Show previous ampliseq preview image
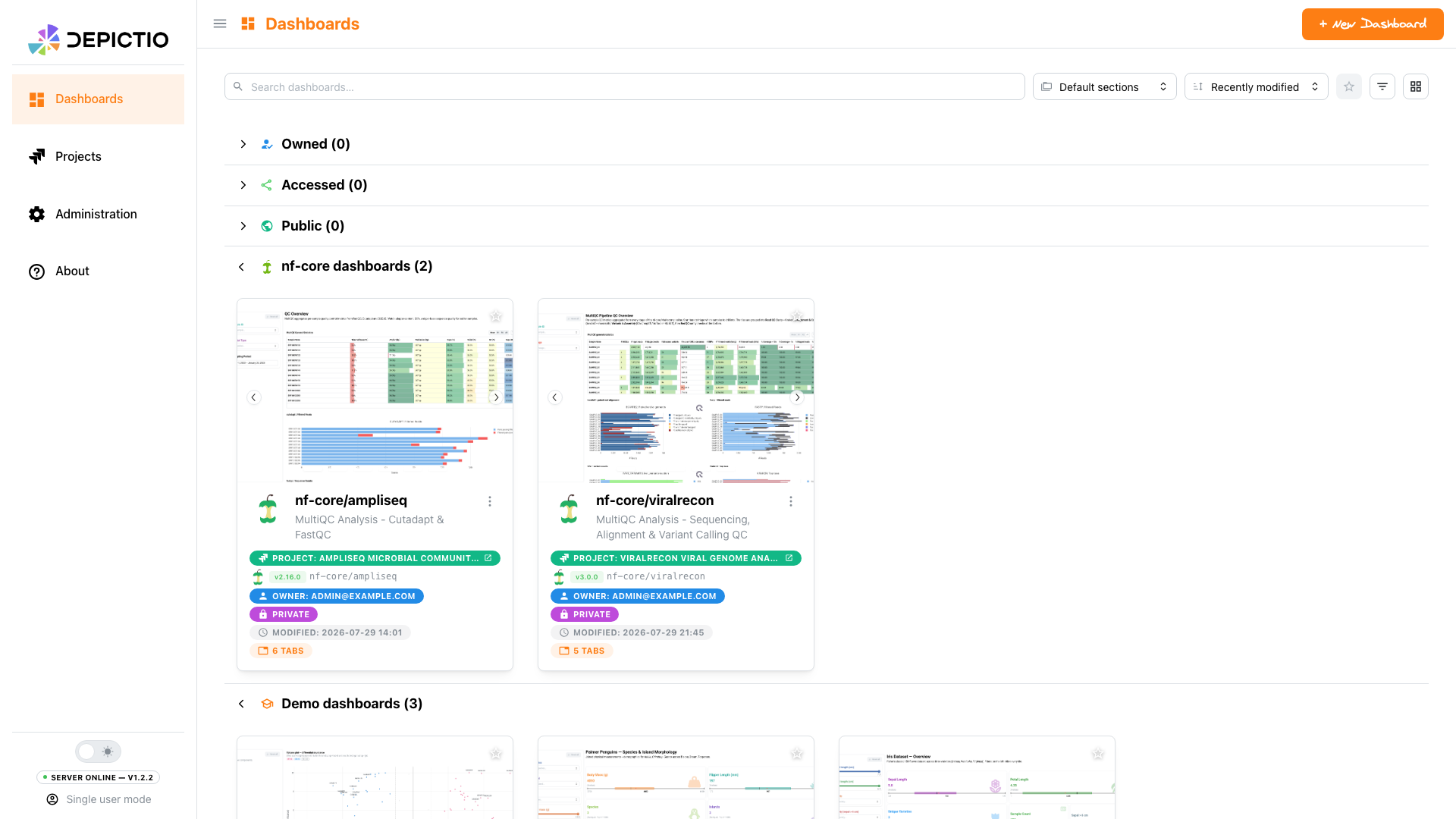This screenshot has height=819, width=1456. [x=254, y=397]
